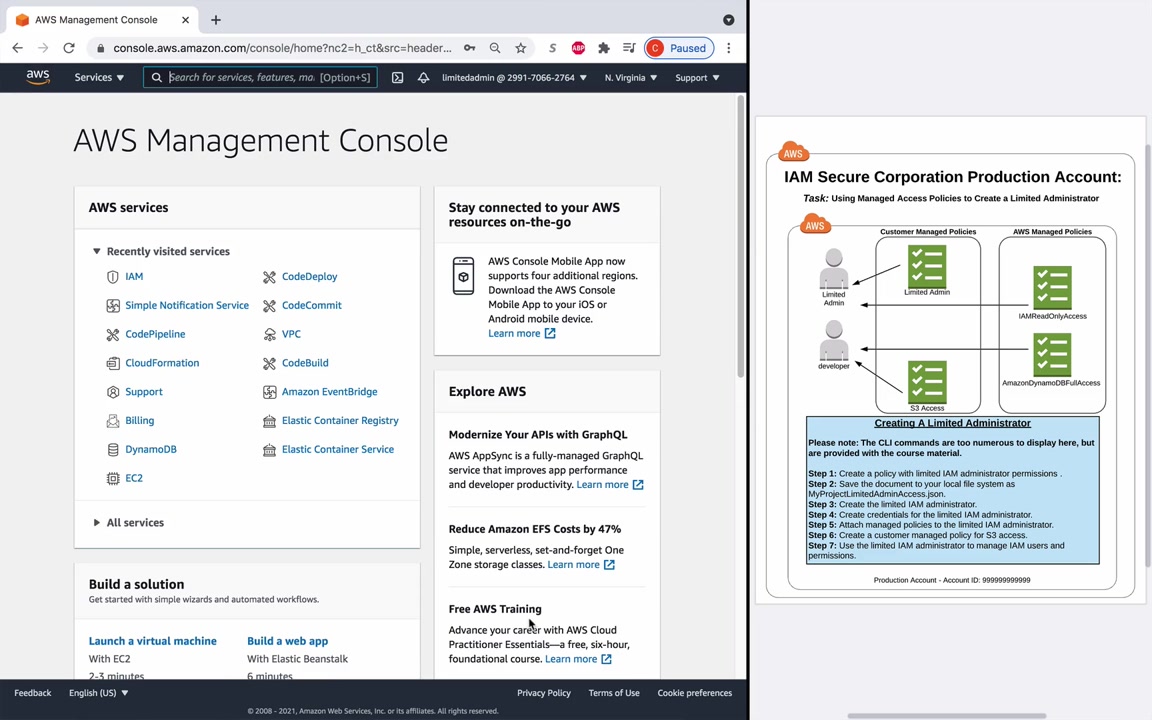
Task: Open the Elastic Container Registry link
Action: coord(340,420)
